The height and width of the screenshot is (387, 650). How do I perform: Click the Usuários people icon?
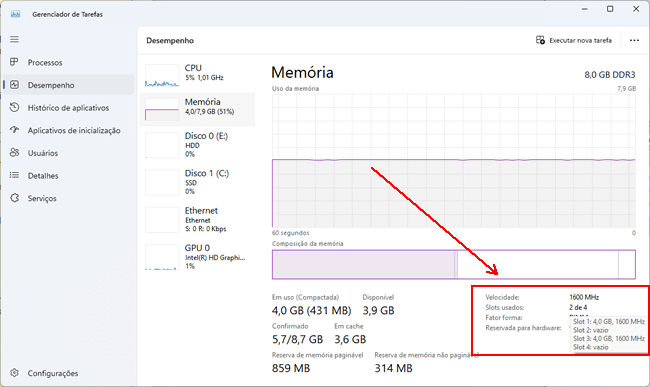[15, 152]
